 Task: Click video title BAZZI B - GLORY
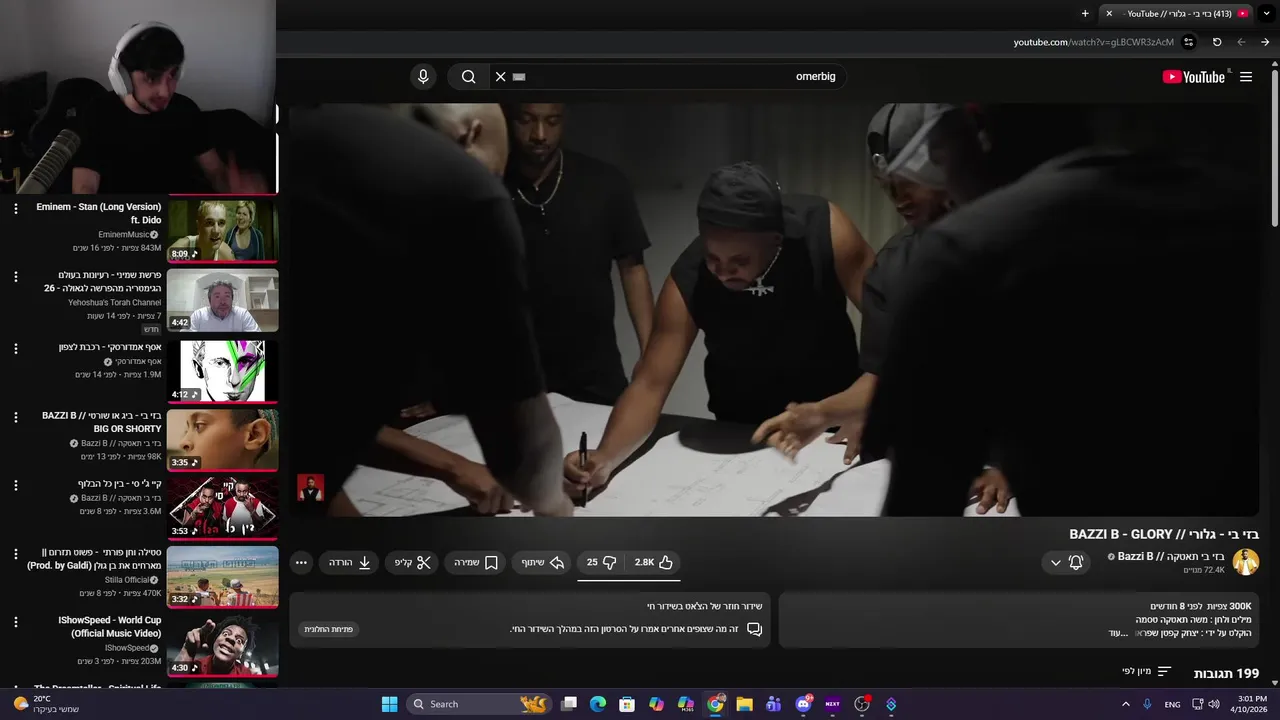point(1164,535)
